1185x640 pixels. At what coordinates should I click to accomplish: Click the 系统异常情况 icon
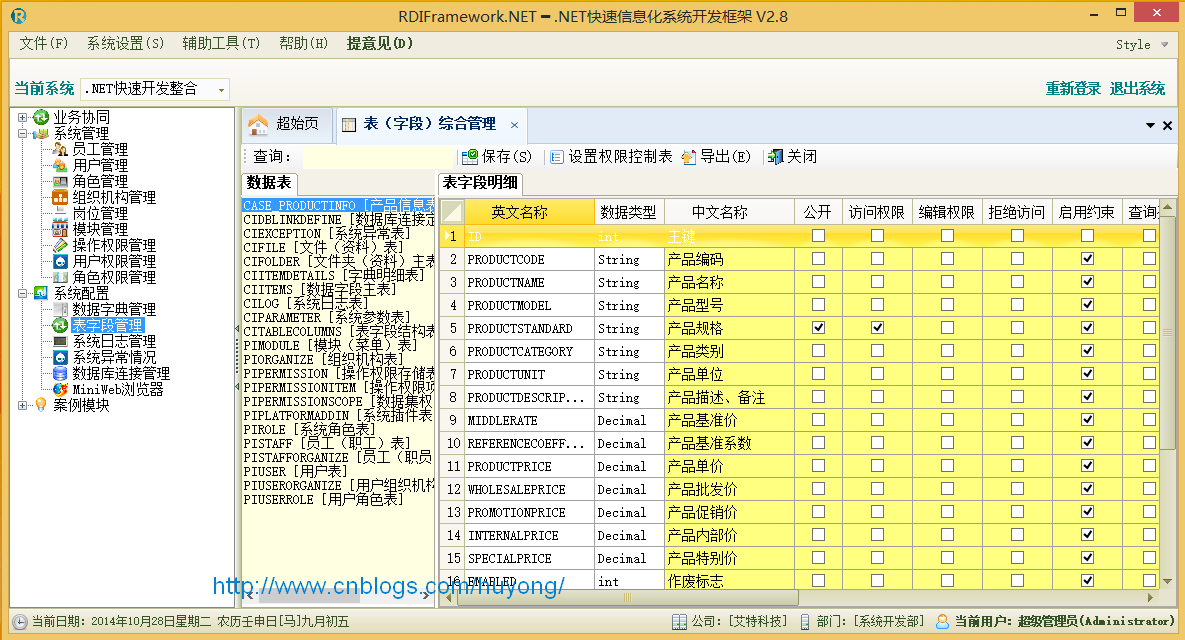[x=60, y=357]
